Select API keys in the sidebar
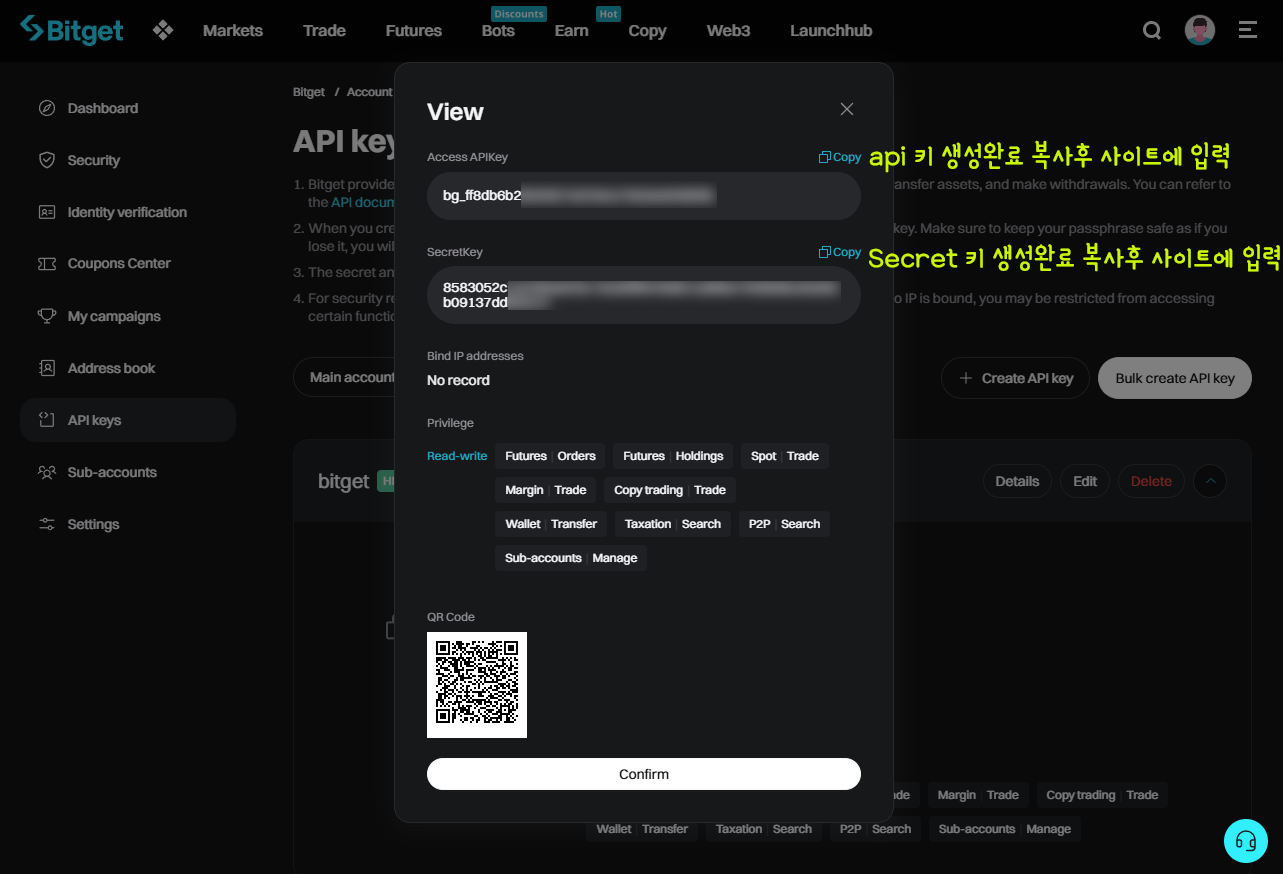Screen dimensions: 1283x874 click(128, 420)
